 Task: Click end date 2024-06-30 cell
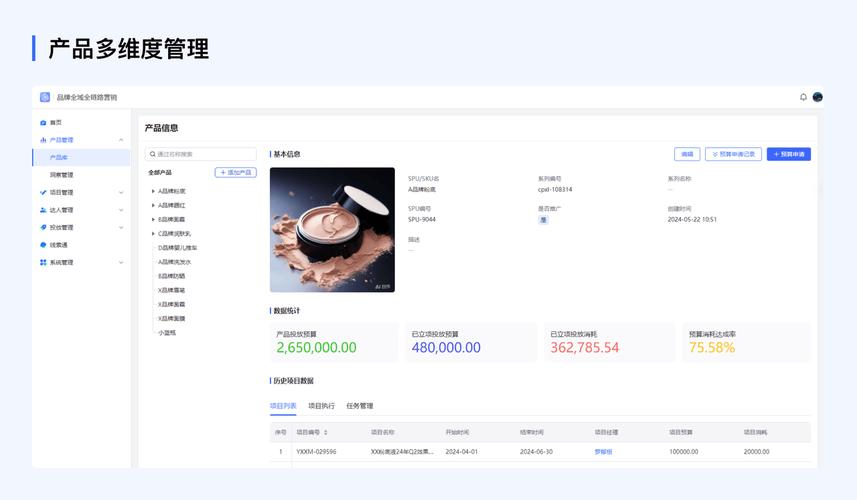click(536, 452)
